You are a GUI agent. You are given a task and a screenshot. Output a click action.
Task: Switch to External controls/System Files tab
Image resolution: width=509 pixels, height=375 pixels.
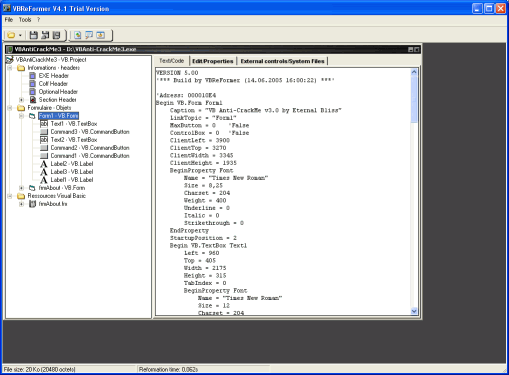tap(282, 61)
